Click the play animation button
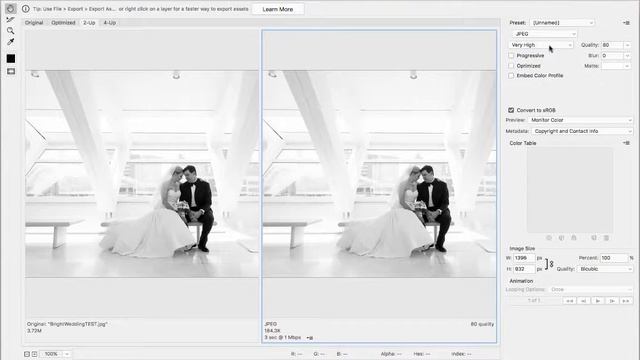 598,301
